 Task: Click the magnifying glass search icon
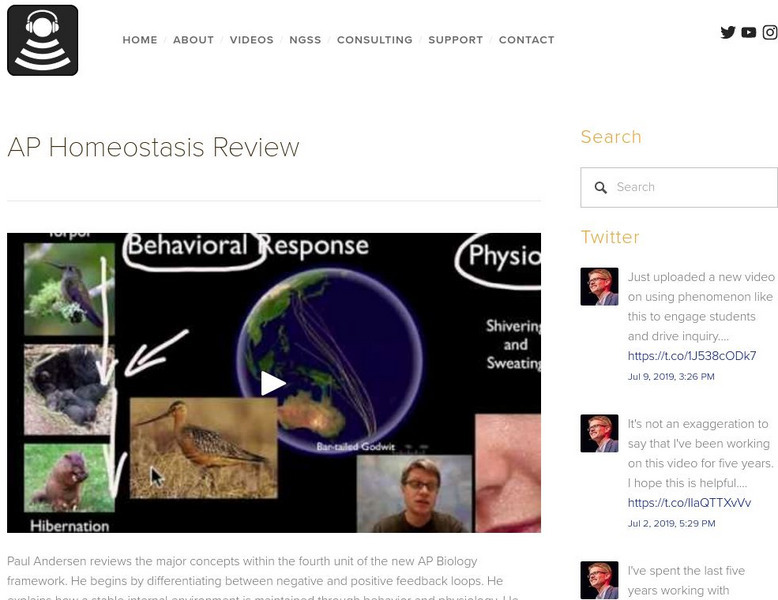pos(600,188)
